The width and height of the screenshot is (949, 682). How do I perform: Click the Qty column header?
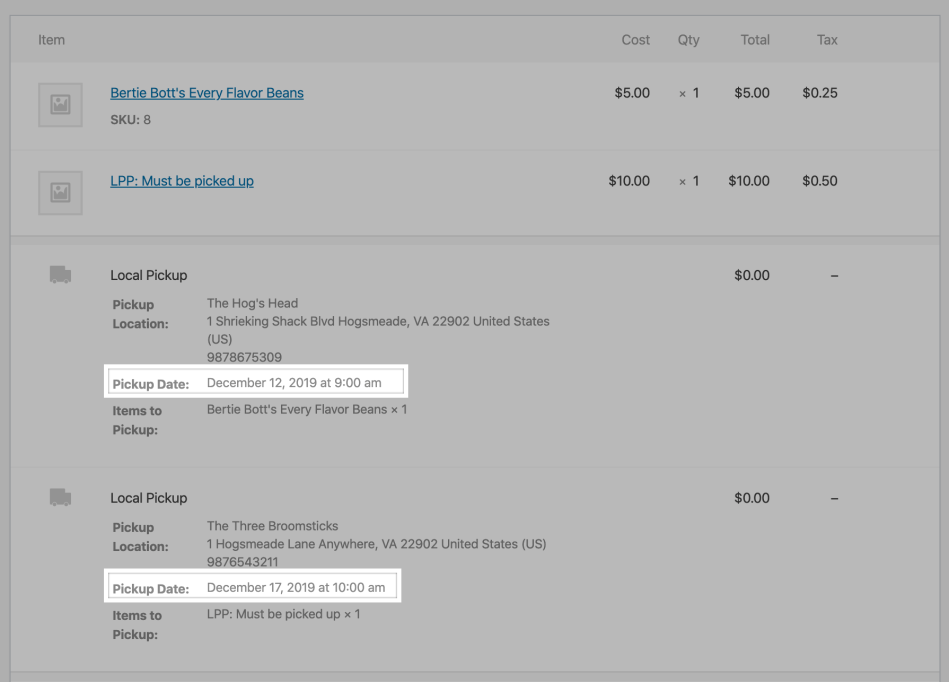tap(688, 40)
